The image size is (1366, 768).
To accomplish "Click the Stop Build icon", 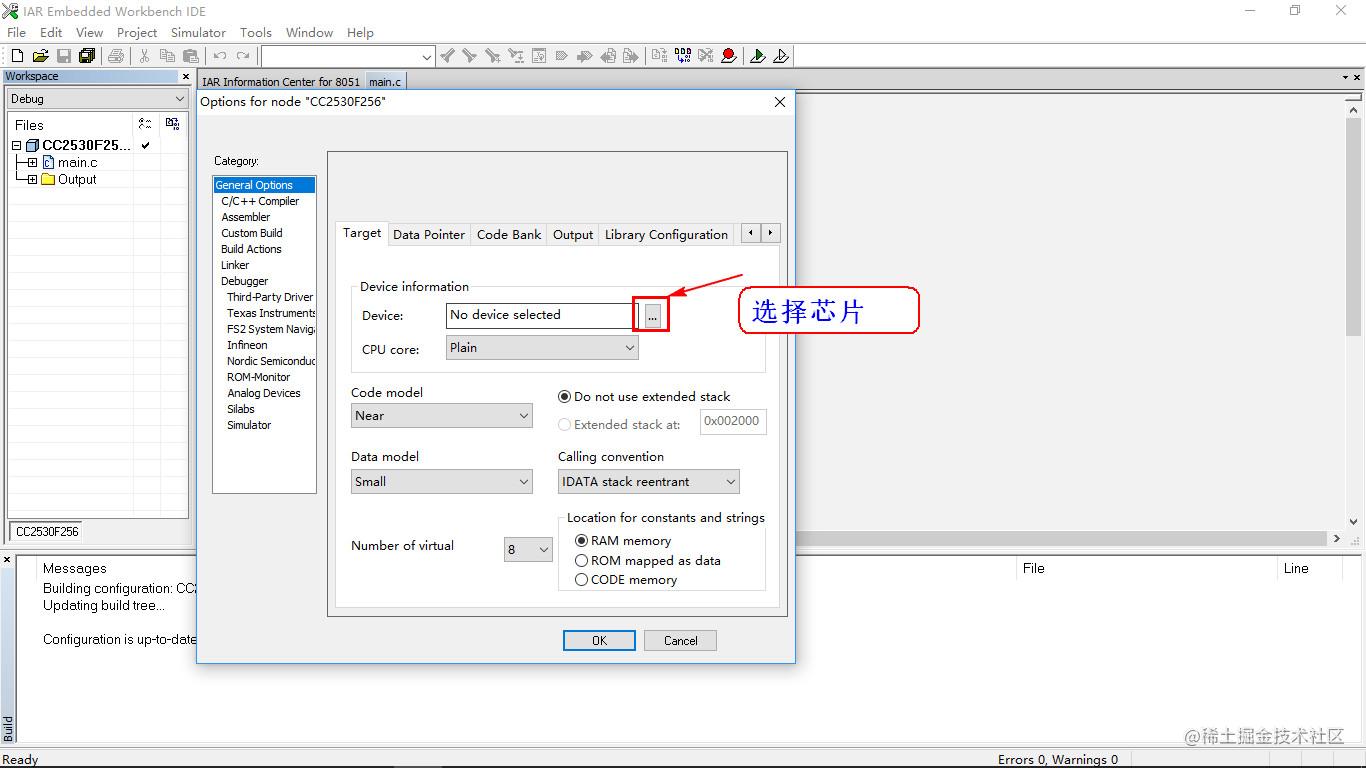I will pyautogui.click(x=706, y=56).
